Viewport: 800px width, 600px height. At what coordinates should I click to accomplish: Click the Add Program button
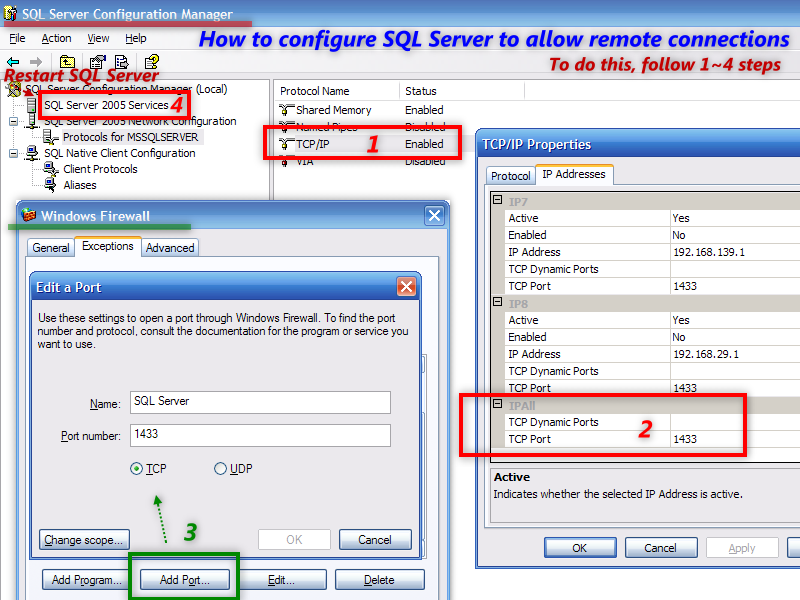tap(87, 580)
